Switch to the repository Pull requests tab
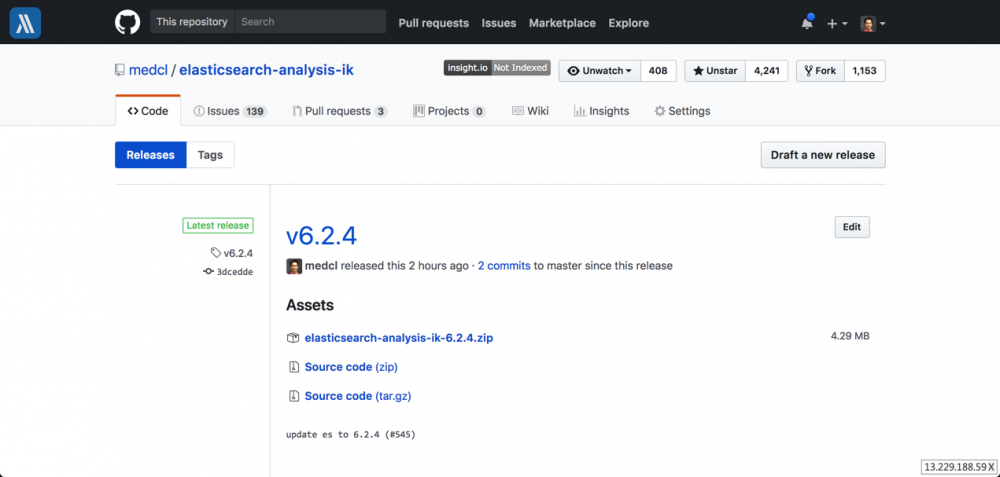Screen dimensions: 1000x477 [x=339, y=111]
